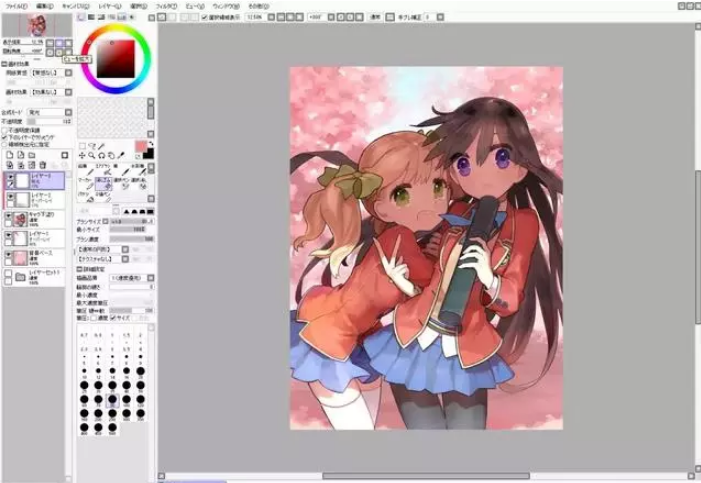Image resolution: width=701 pixels, height=483 pixels.
Task: Show the レイヤーセット1 layer set
Action: click(8, 273)
